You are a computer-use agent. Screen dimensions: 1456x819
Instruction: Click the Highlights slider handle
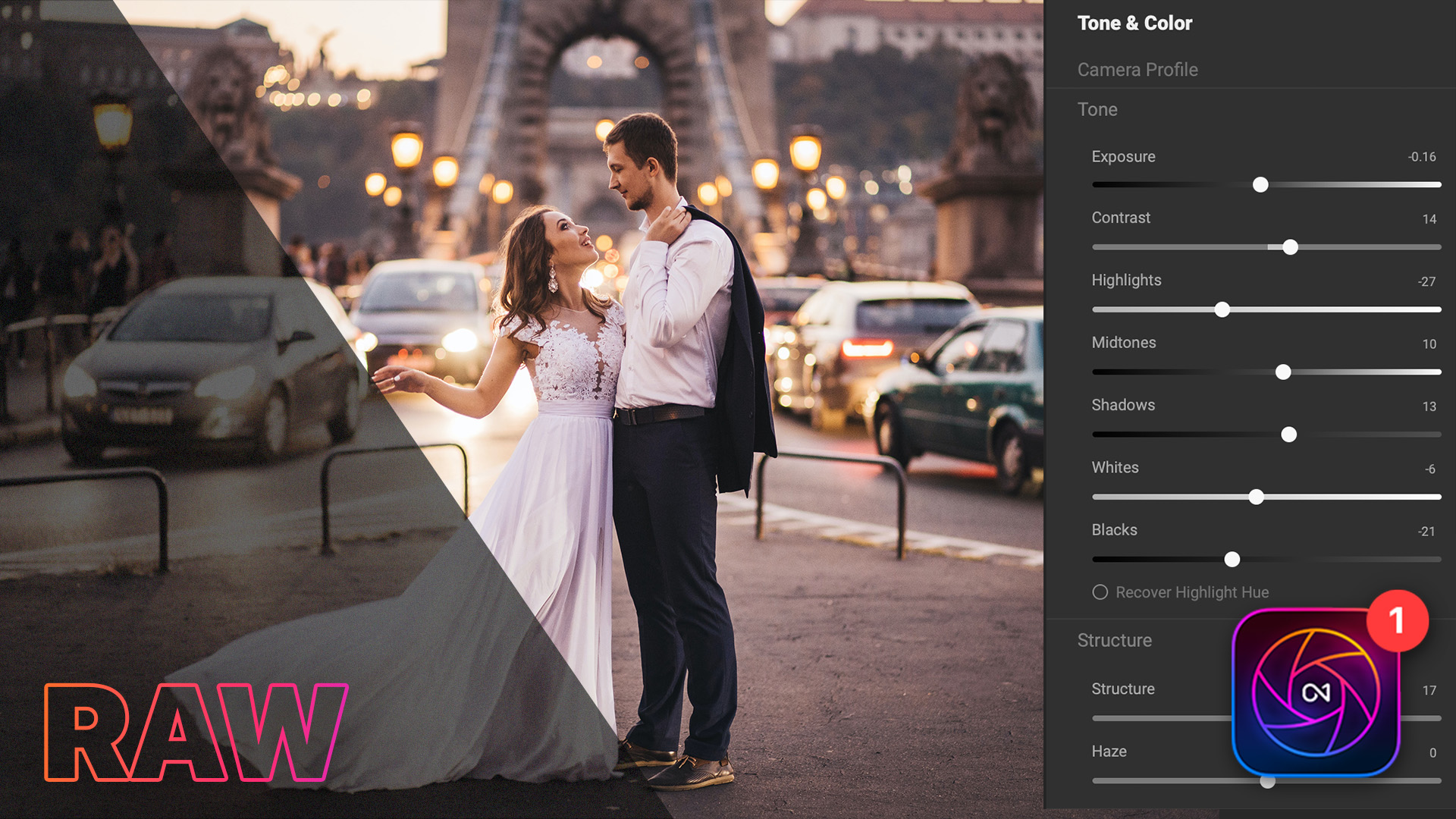pyautogui.click(x=1223, y=309)
